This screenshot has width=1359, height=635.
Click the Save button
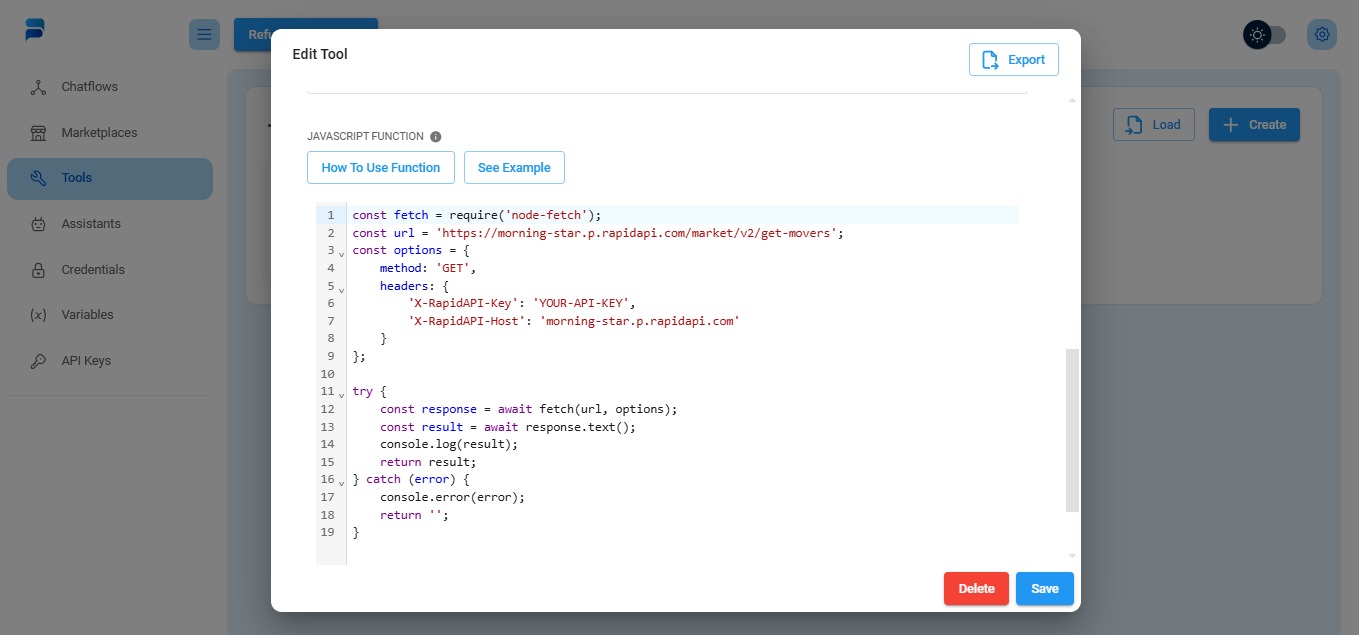click(1044, 589)
